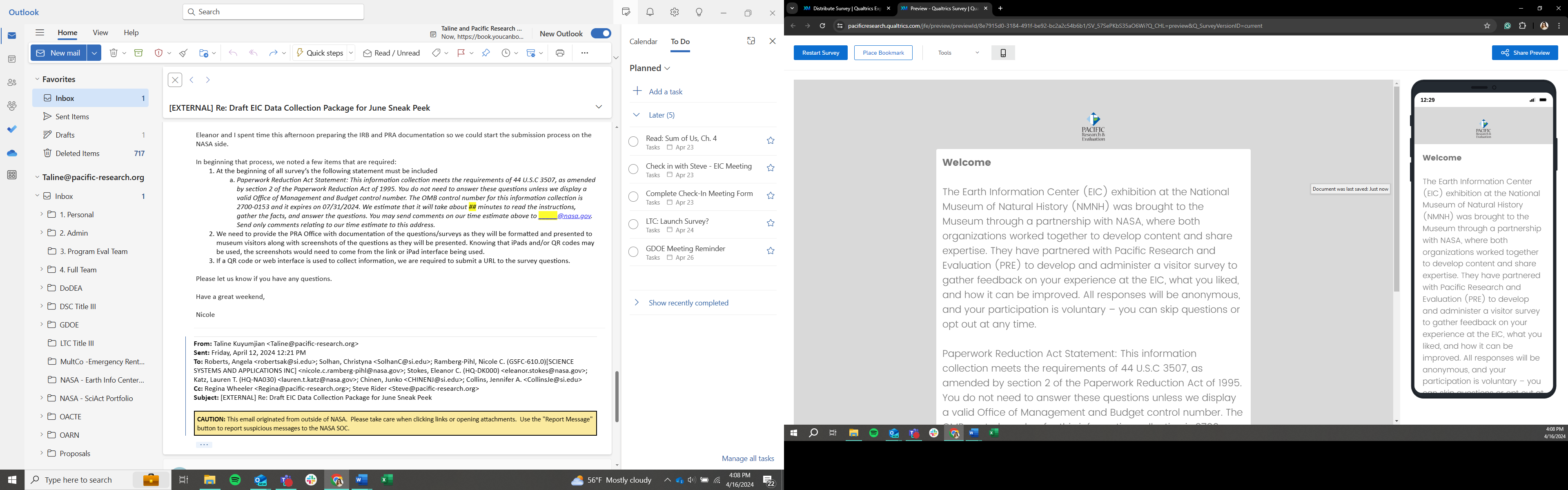Toggle the New Outlook switch
The height and width of the screenshot is (490, 1568).
(600, 33)
